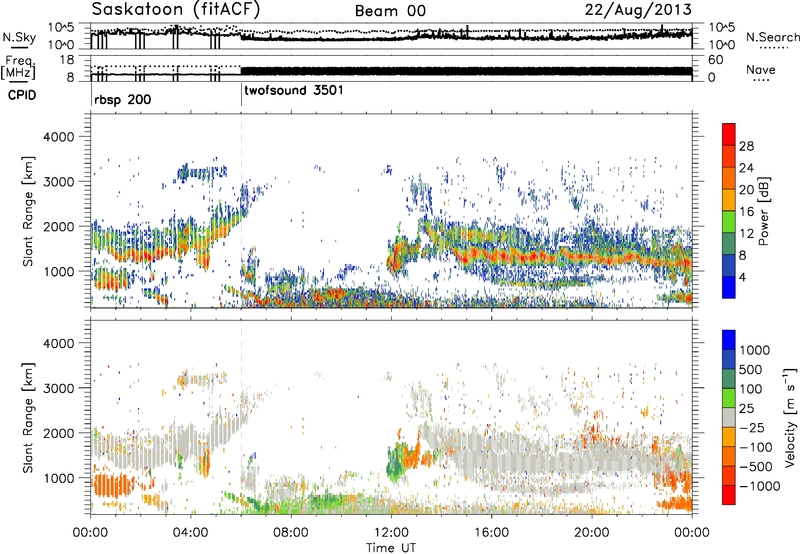Click the '4' tick on the power scale
800x554 pixels.
742,277
